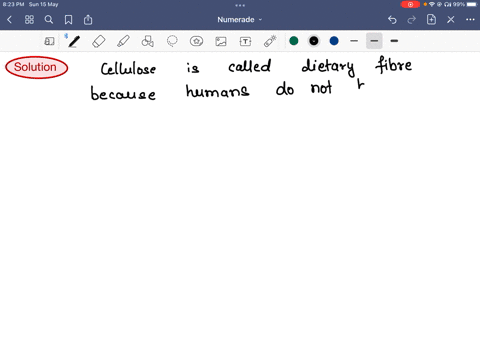Image resolution: width=480 pixels, height=360 pixels.
Task: Redo the last action
Action: click(x=412, y=20)
